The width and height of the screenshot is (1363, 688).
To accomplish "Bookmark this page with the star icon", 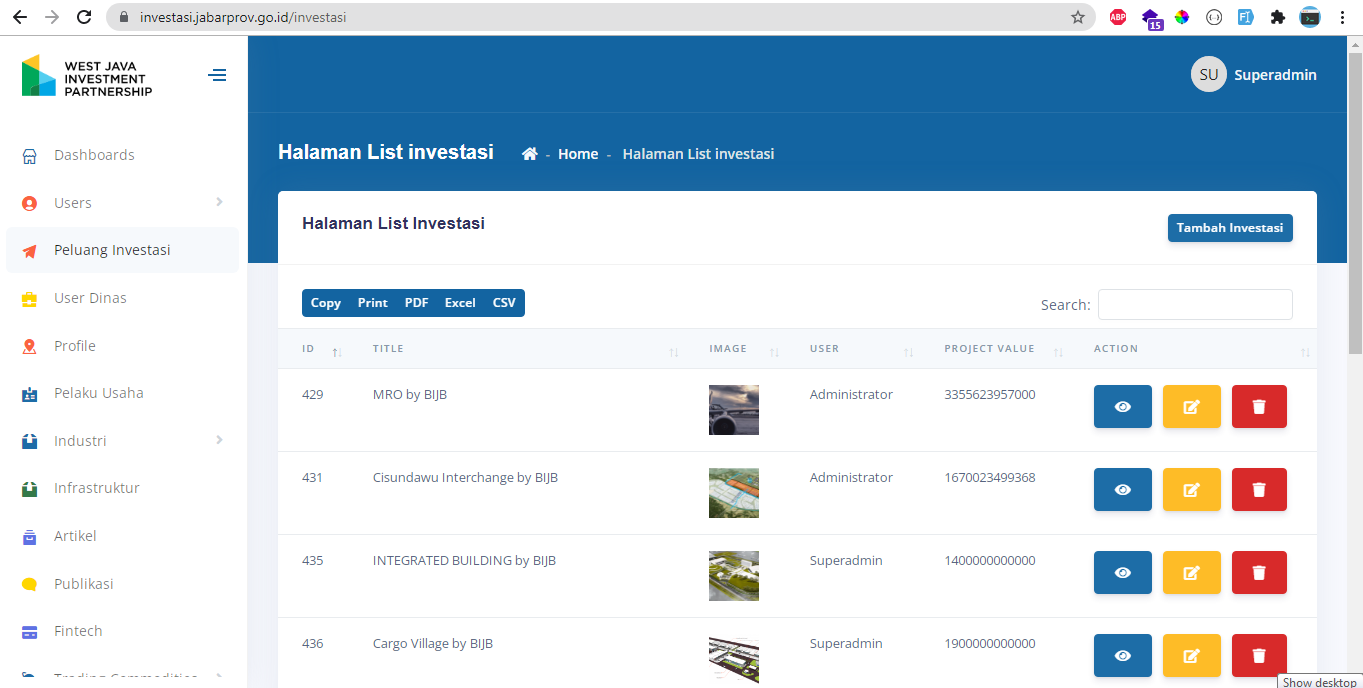I will 1077,17.
